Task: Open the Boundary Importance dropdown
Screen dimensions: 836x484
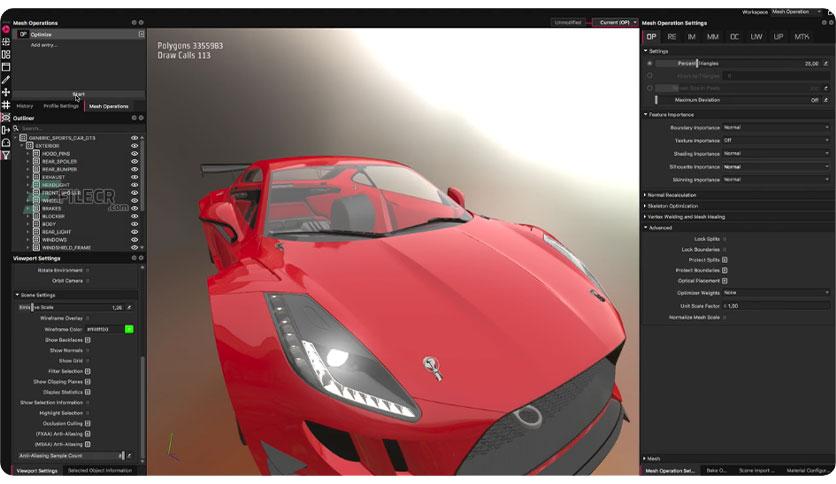Action: tap(776, 127)
